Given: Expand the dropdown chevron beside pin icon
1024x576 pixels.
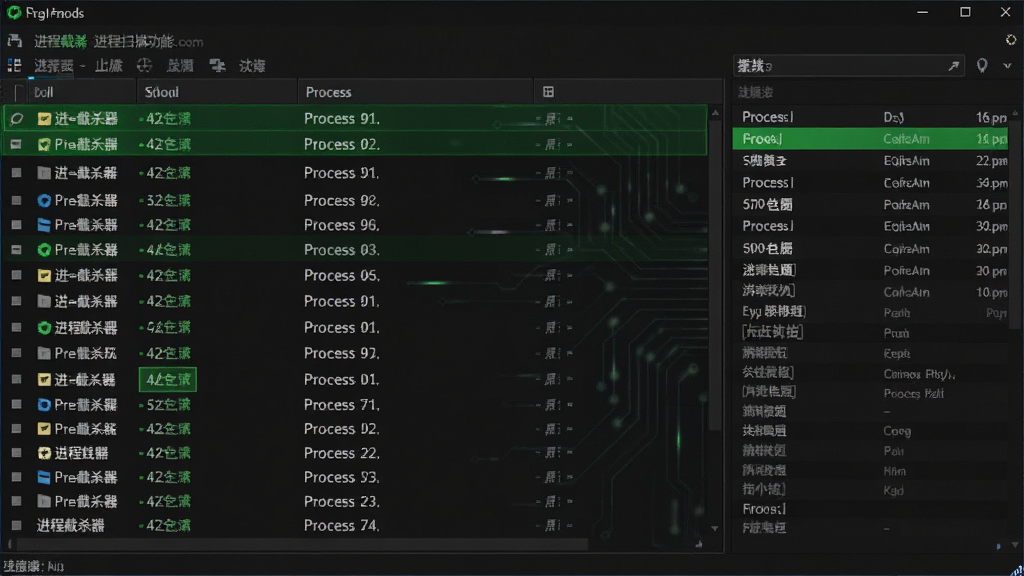Looking at the screenshot, I should point(1007,66).
